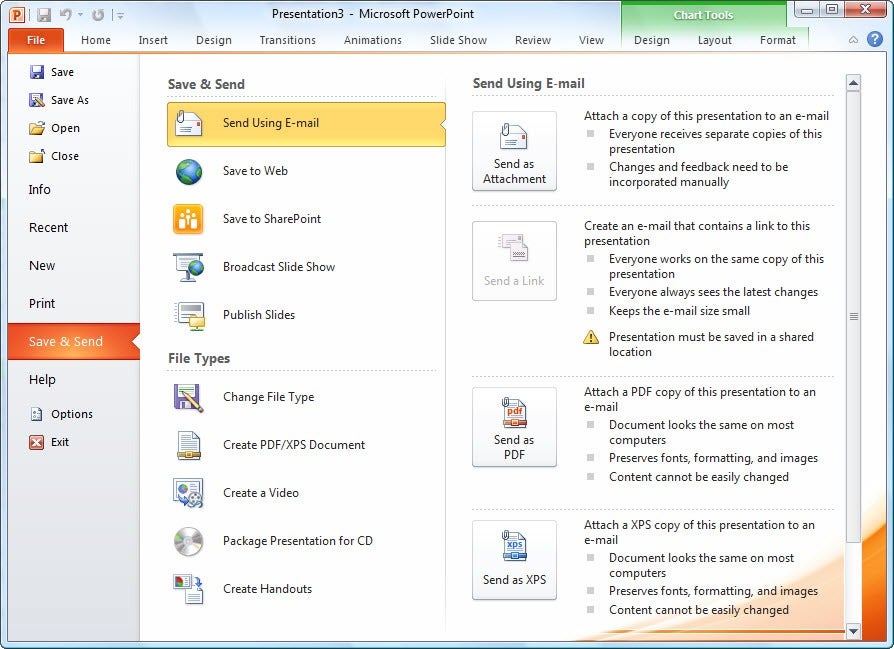Click the PowerPoint application icon in title bar

17,14
